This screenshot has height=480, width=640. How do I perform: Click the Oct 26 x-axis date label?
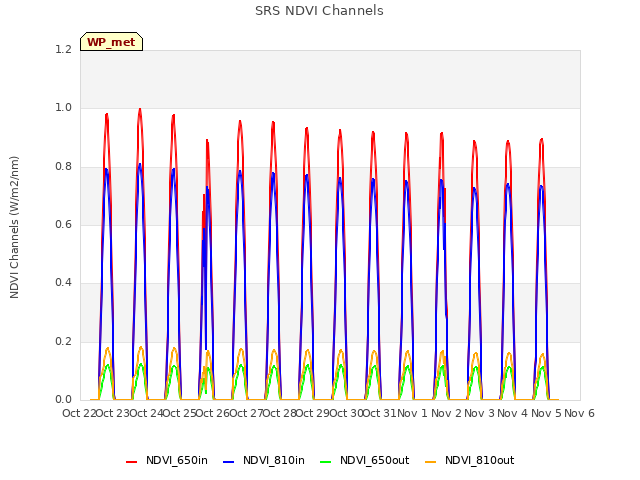(x=213, y=413)
